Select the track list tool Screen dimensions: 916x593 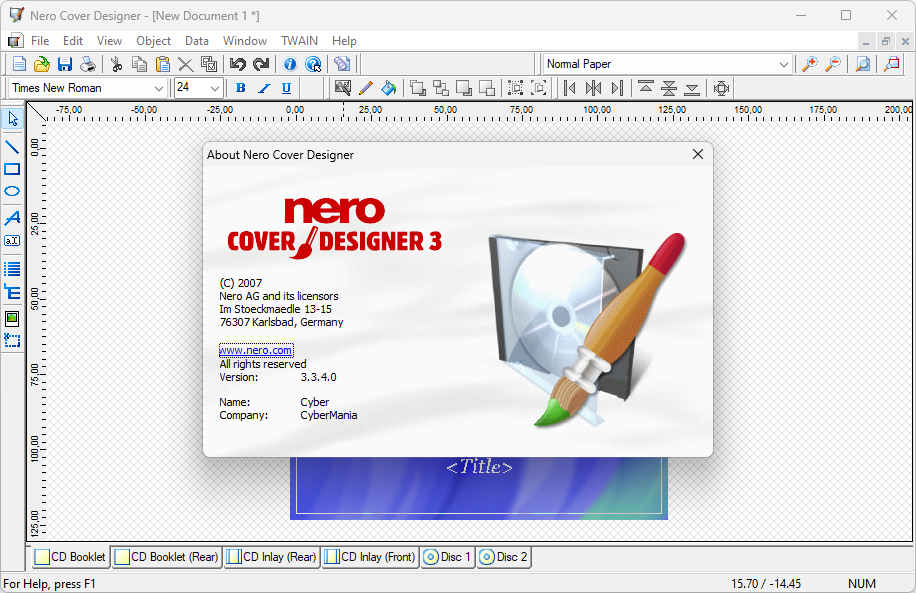pyautogui.click(x=12, y=269)
